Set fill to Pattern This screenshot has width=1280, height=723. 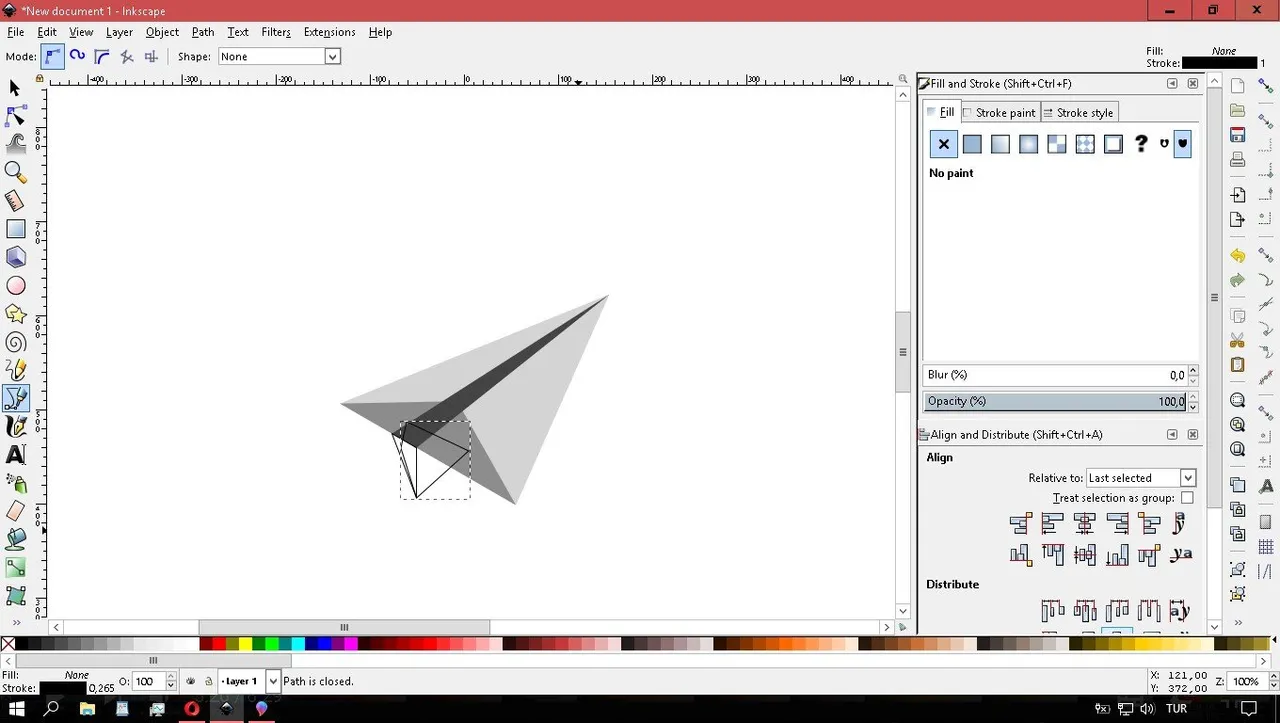tap(1057, 144)
